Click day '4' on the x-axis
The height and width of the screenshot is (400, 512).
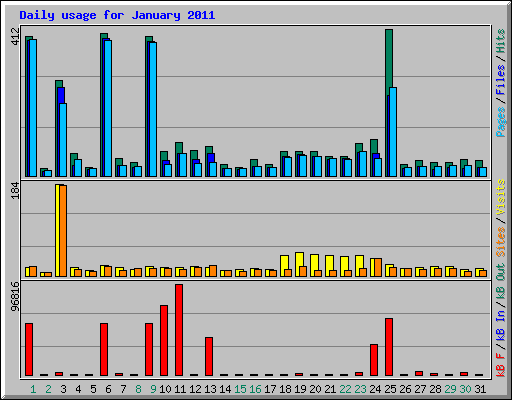(78, 389)
